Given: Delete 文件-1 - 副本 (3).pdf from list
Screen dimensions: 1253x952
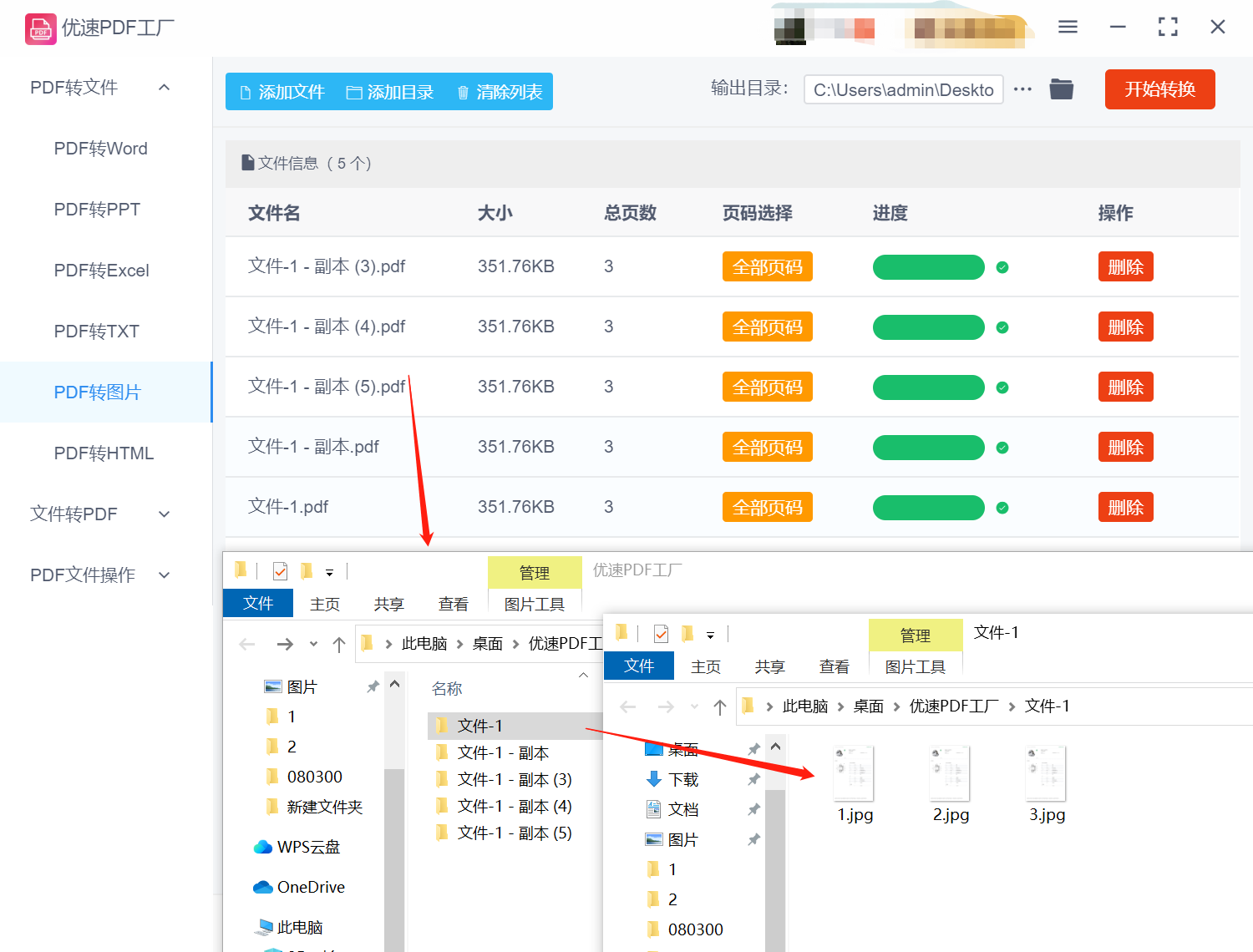Looking at the screenshot, I should [x=1125, y=267].
